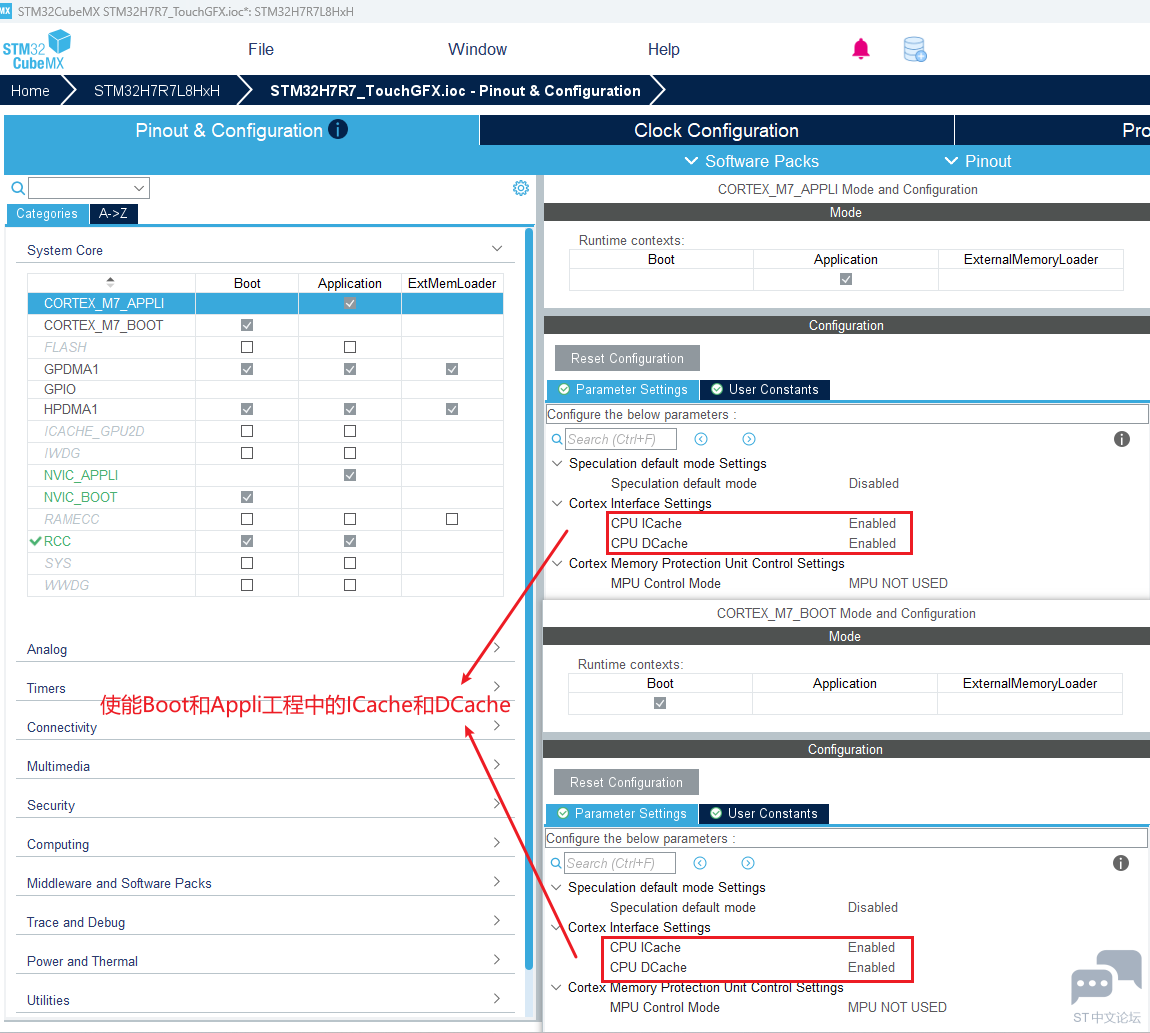Expand the Computing category

click(497, 842)
